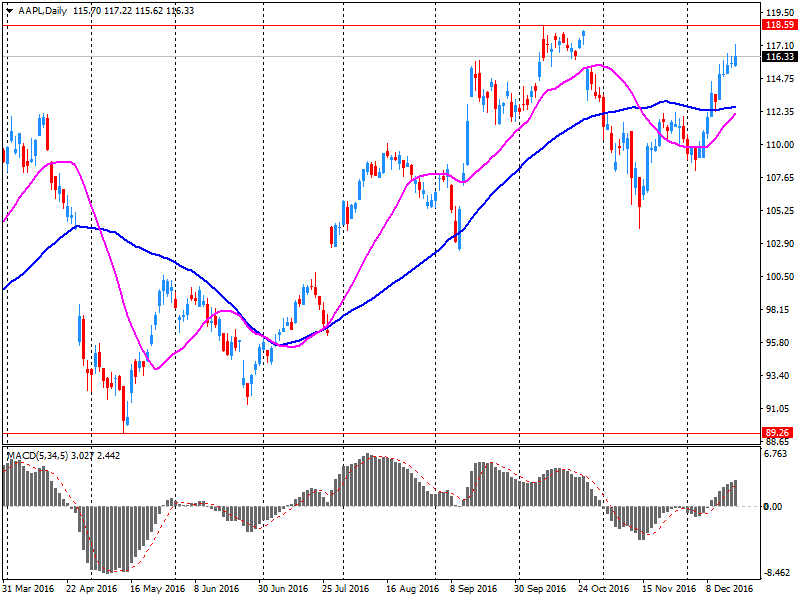800x600 pixels.
Task: Click the current price label 116.33
Action: [x=780, y=57]
